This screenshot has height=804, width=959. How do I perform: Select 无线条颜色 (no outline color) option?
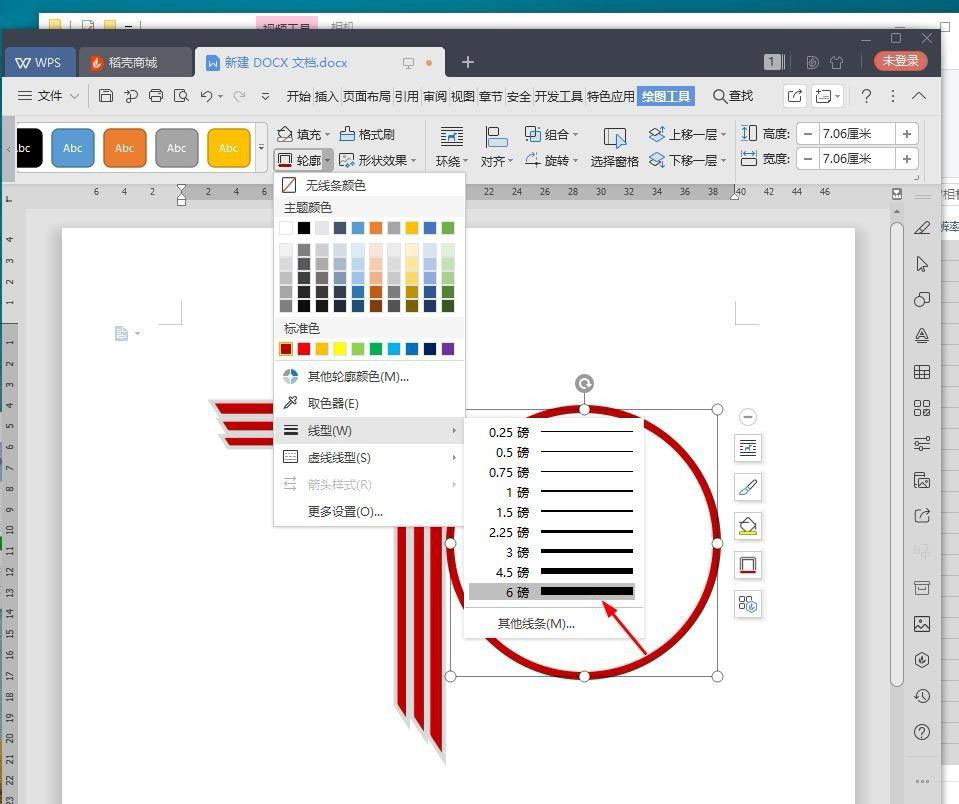(336, 185)
